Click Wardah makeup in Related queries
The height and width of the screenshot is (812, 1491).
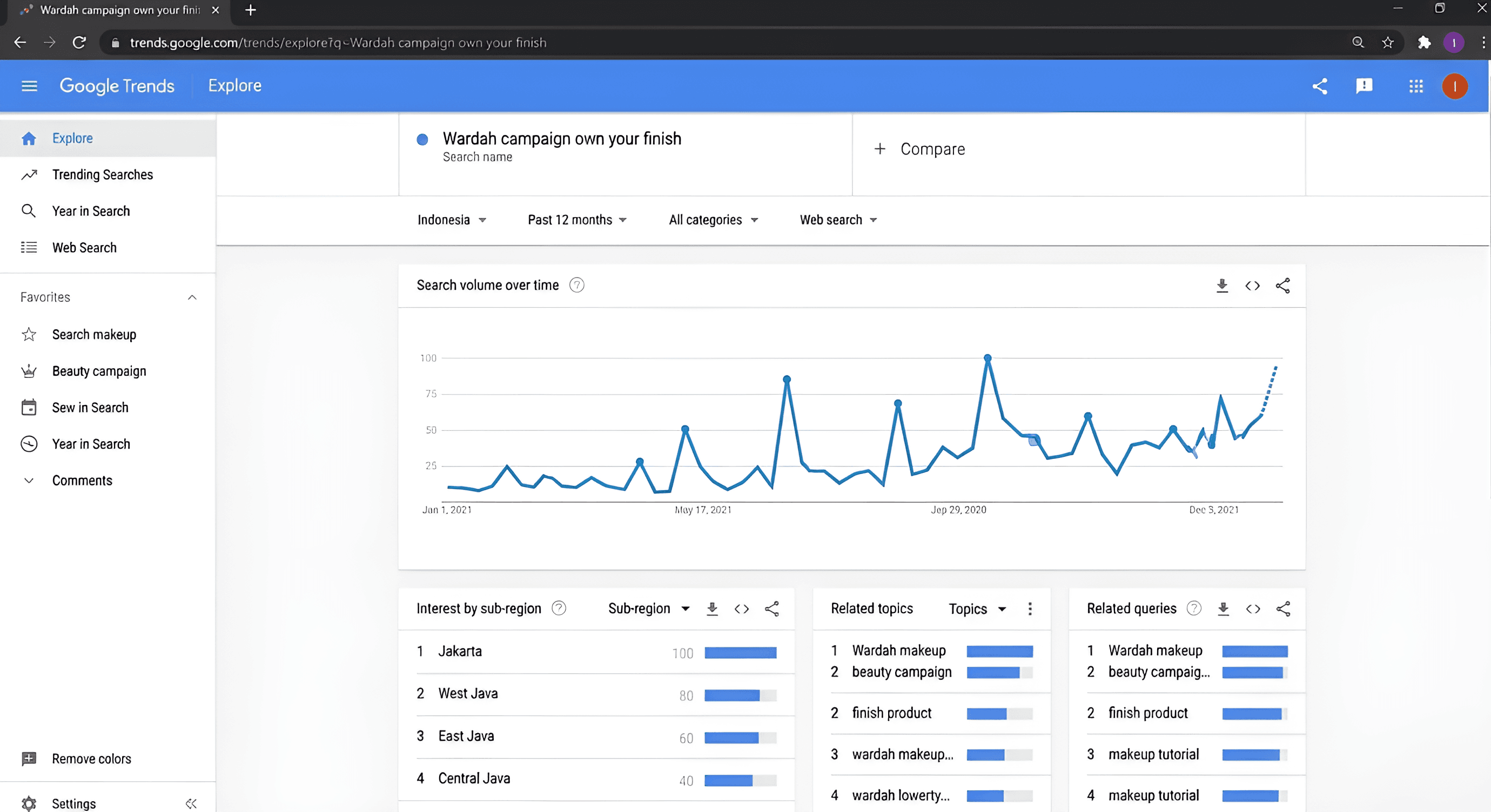[x=1156, y=651]
